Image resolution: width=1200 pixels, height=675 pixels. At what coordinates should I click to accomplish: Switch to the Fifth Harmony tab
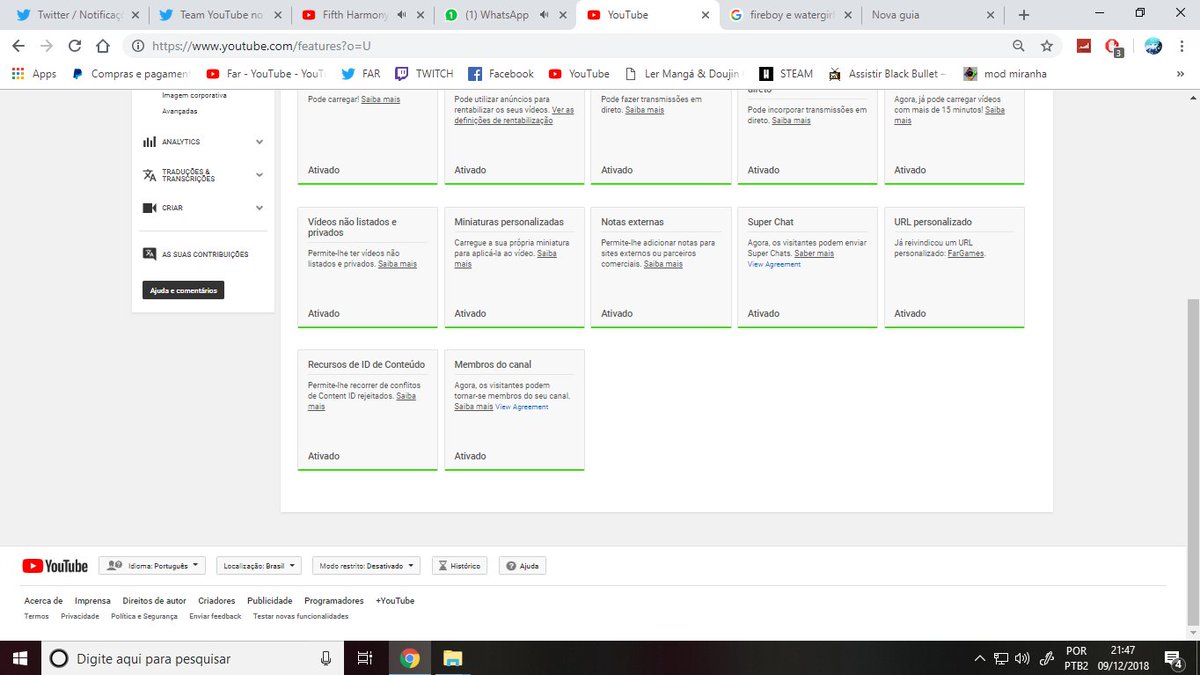[x=364, y=15]
